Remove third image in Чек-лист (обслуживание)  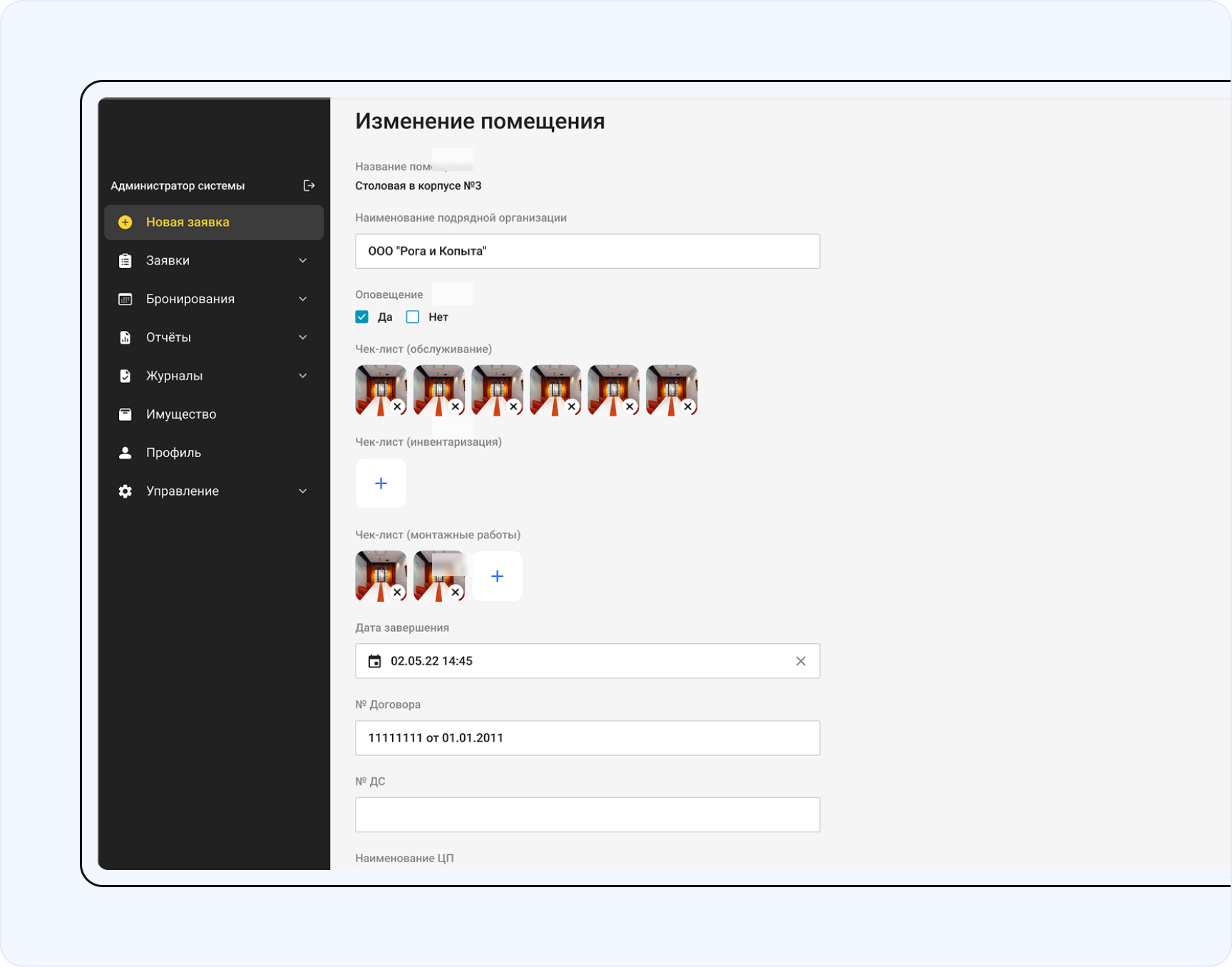pos(514,406)
